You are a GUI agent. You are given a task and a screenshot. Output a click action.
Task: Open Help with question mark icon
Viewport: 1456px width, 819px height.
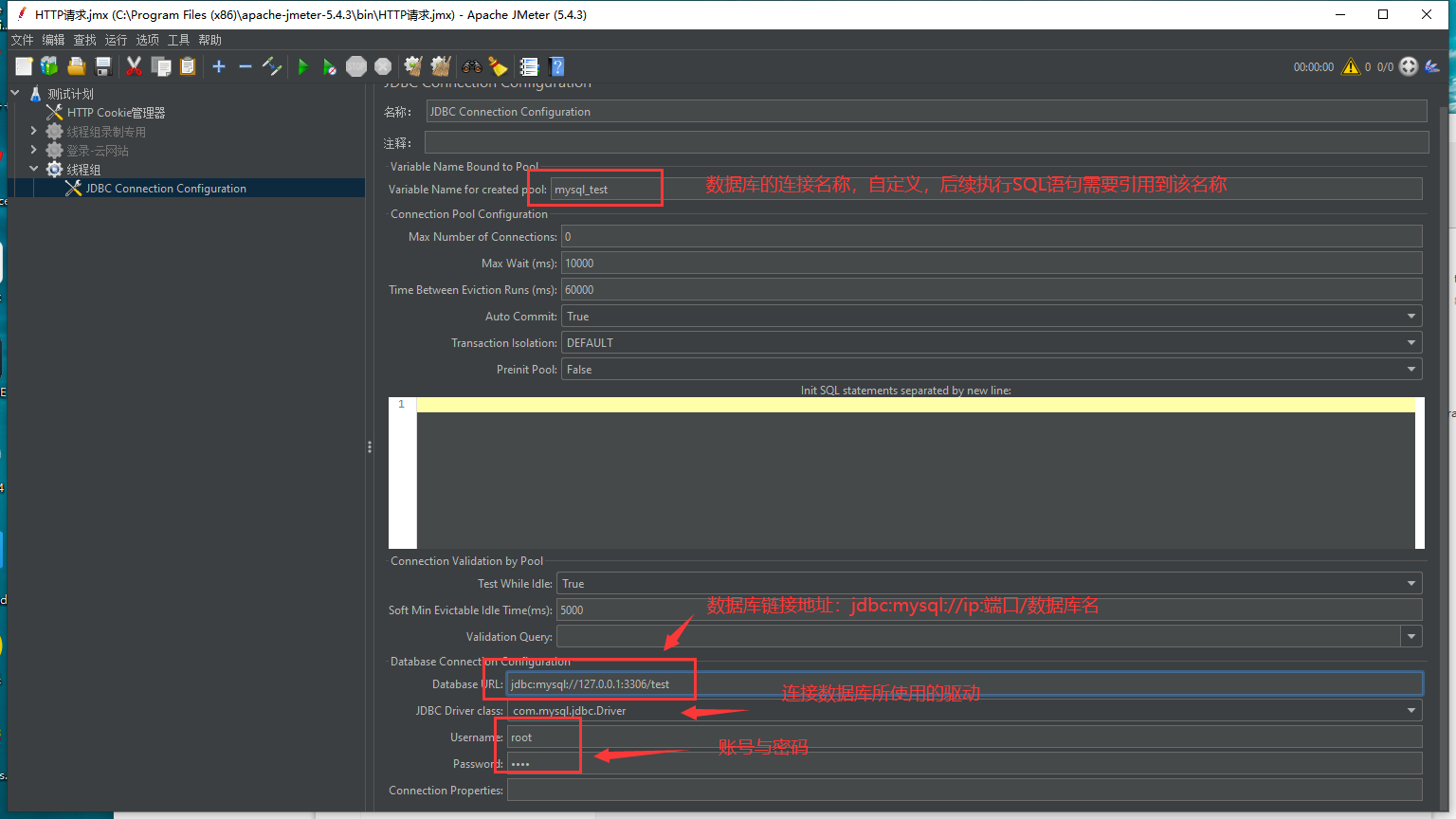click(x=557, y=66)
